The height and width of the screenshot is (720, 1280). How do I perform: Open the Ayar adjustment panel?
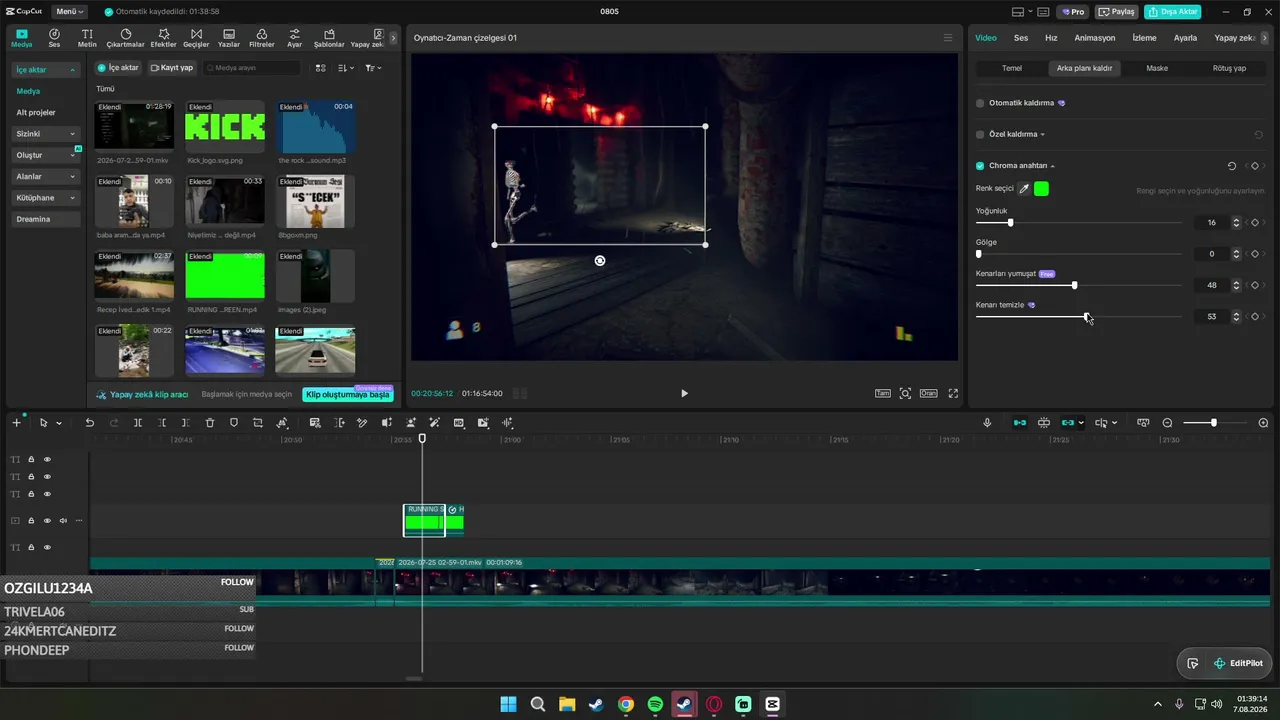tap(294, 38)
